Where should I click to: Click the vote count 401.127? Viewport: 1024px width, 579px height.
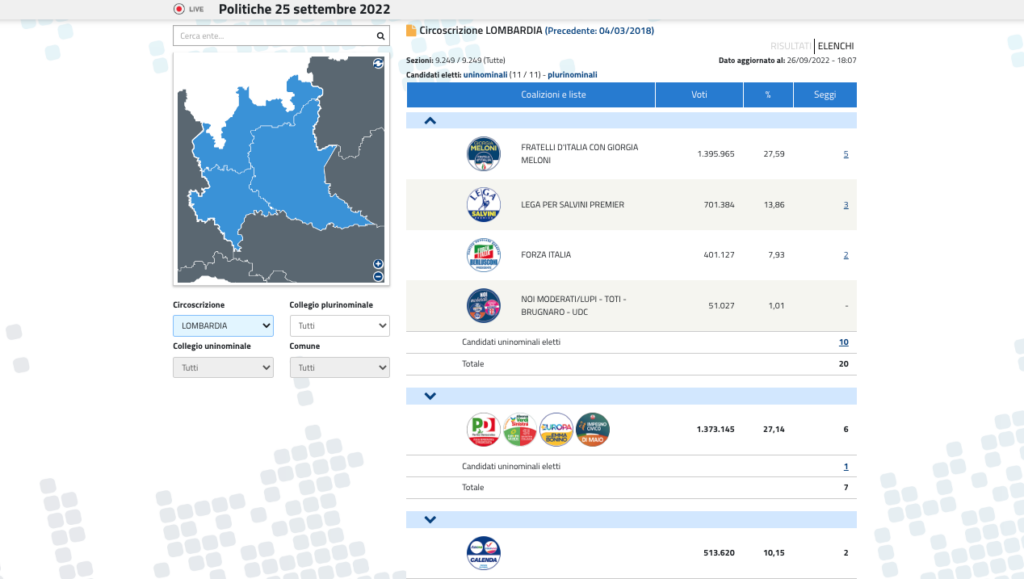click(719, 255)
